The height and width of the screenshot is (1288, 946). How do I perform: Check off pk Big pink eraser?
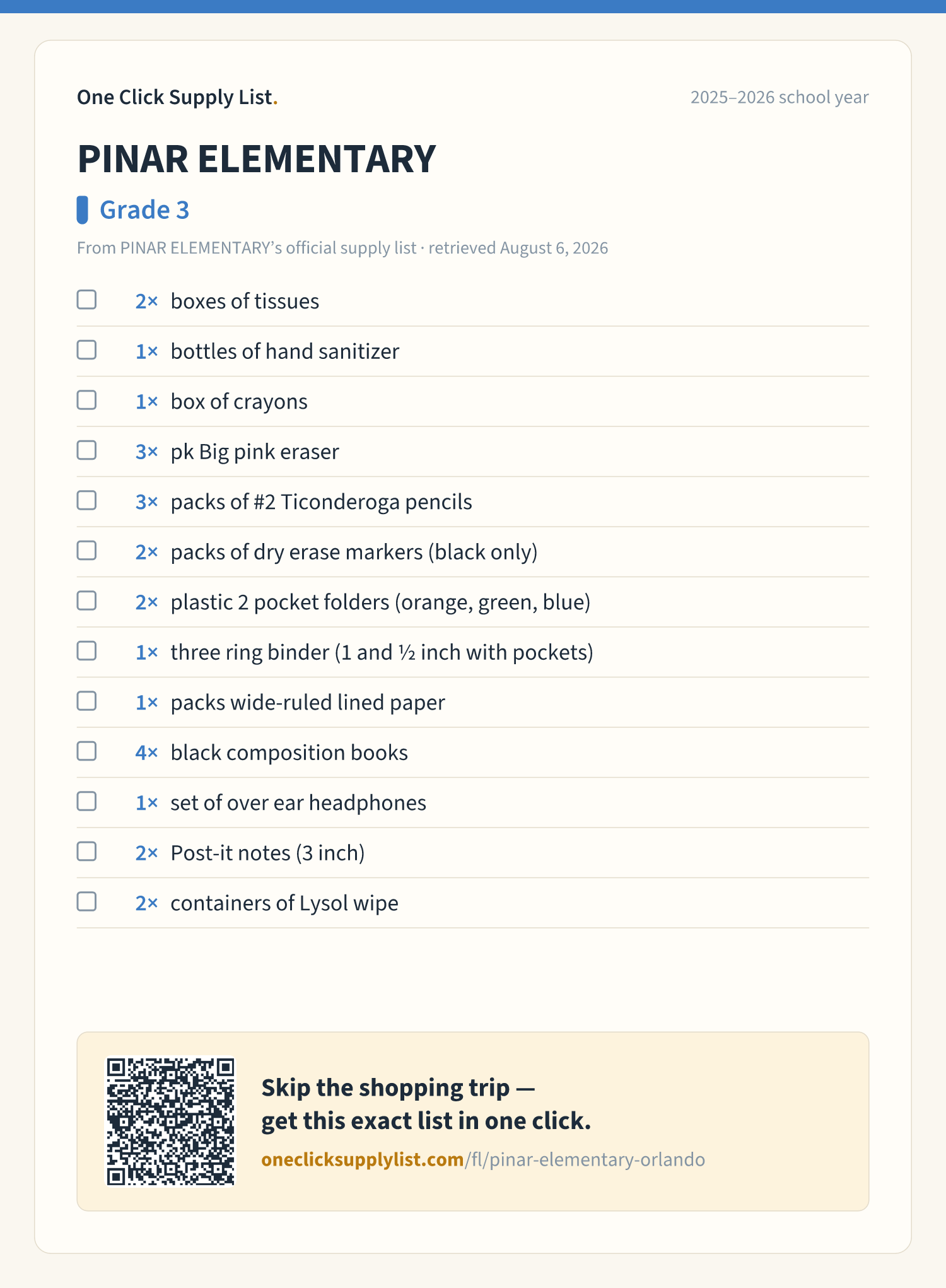pyautogui.click(x=86, y=450)
